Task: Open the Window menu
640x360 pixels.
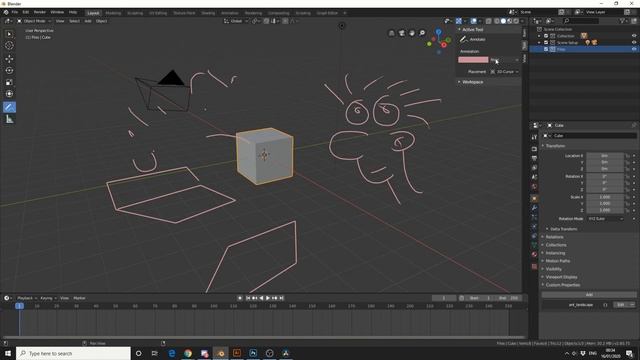Action: (57, 13)
